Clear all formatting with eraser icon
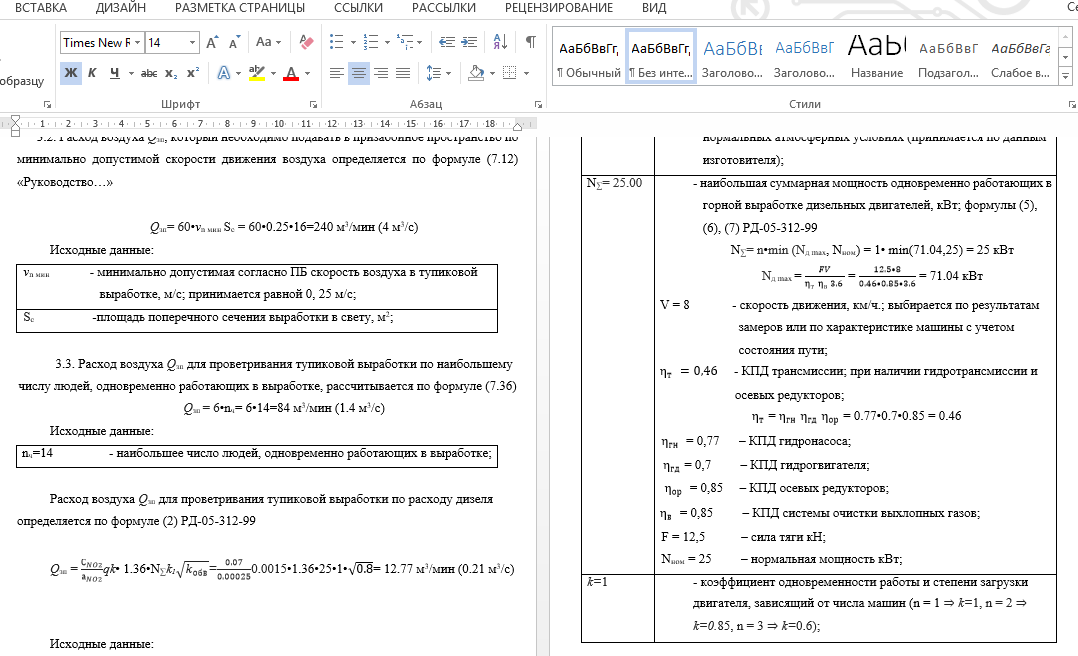This screenshot has height=656, width=1078. click(x=306, y=43)
